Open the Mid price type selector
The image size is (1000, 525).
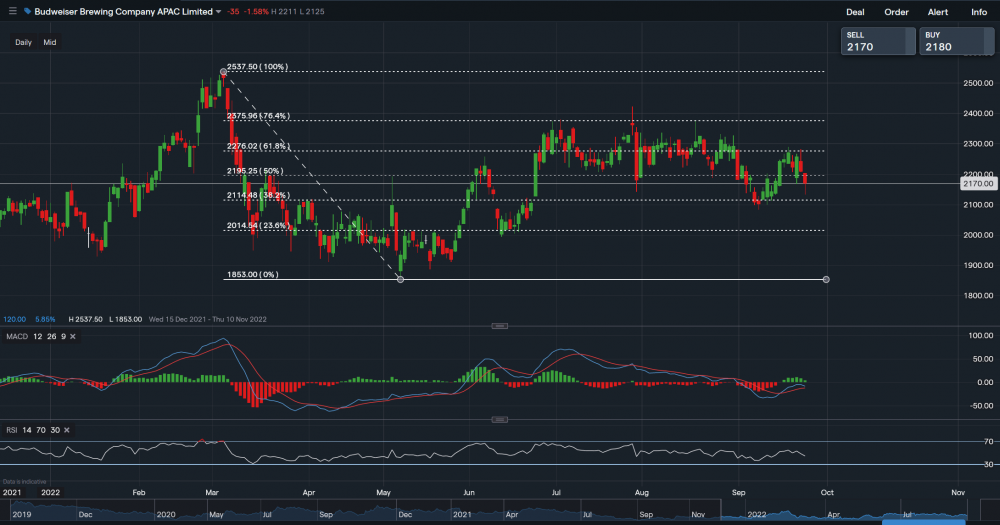49,42
